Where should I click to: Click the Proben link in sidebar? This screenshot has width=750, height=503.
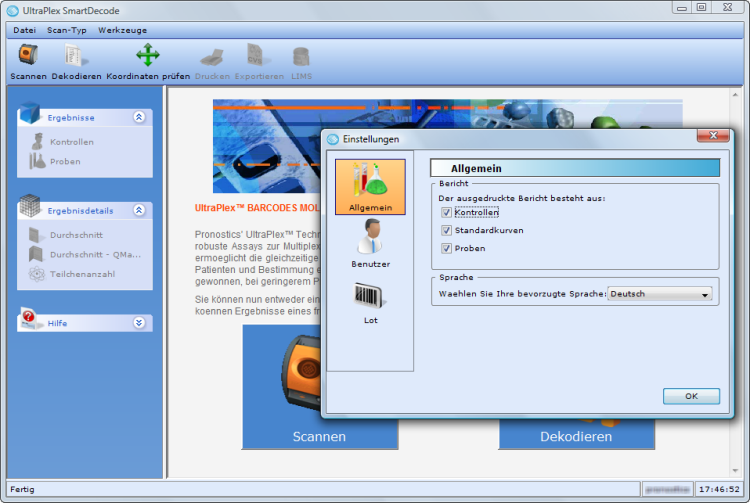point(65,162)
